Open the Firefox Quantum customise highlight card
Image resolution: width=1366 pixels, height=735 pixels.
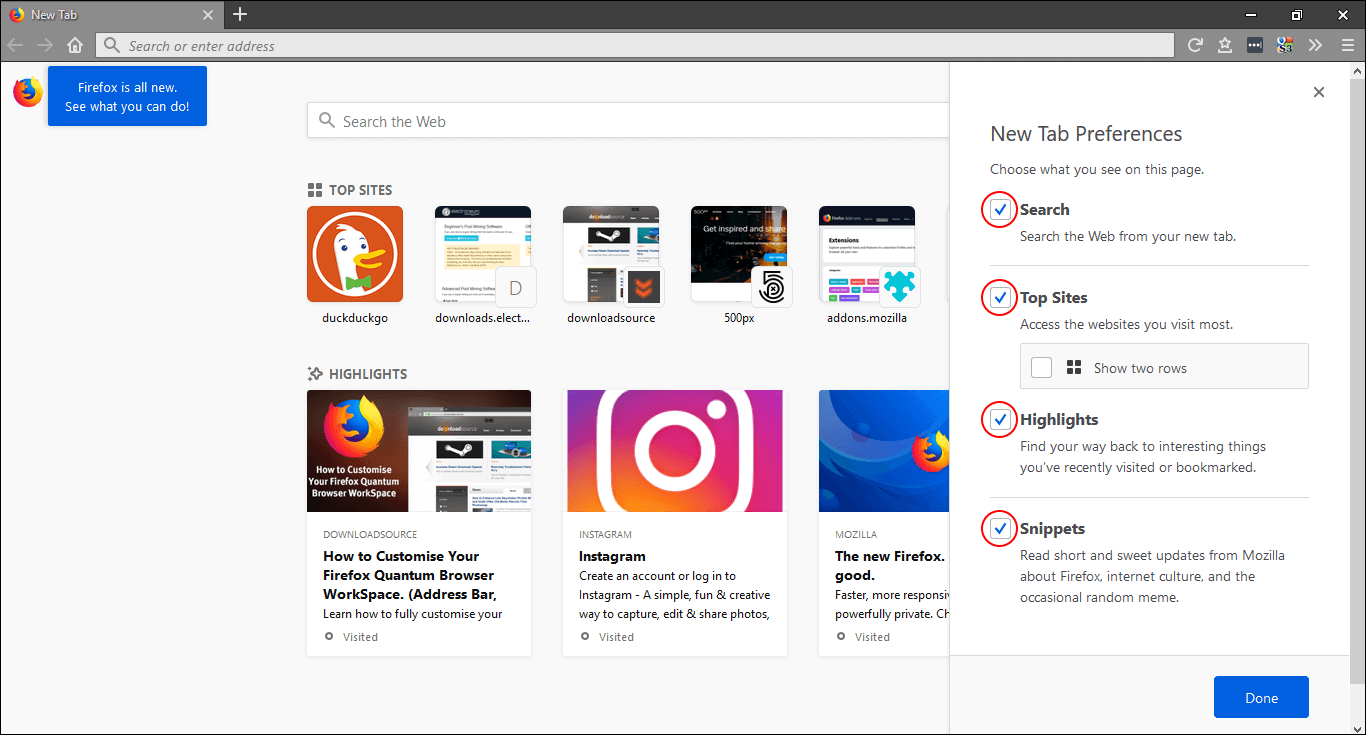pyautogui.click(x=419, y=523)
